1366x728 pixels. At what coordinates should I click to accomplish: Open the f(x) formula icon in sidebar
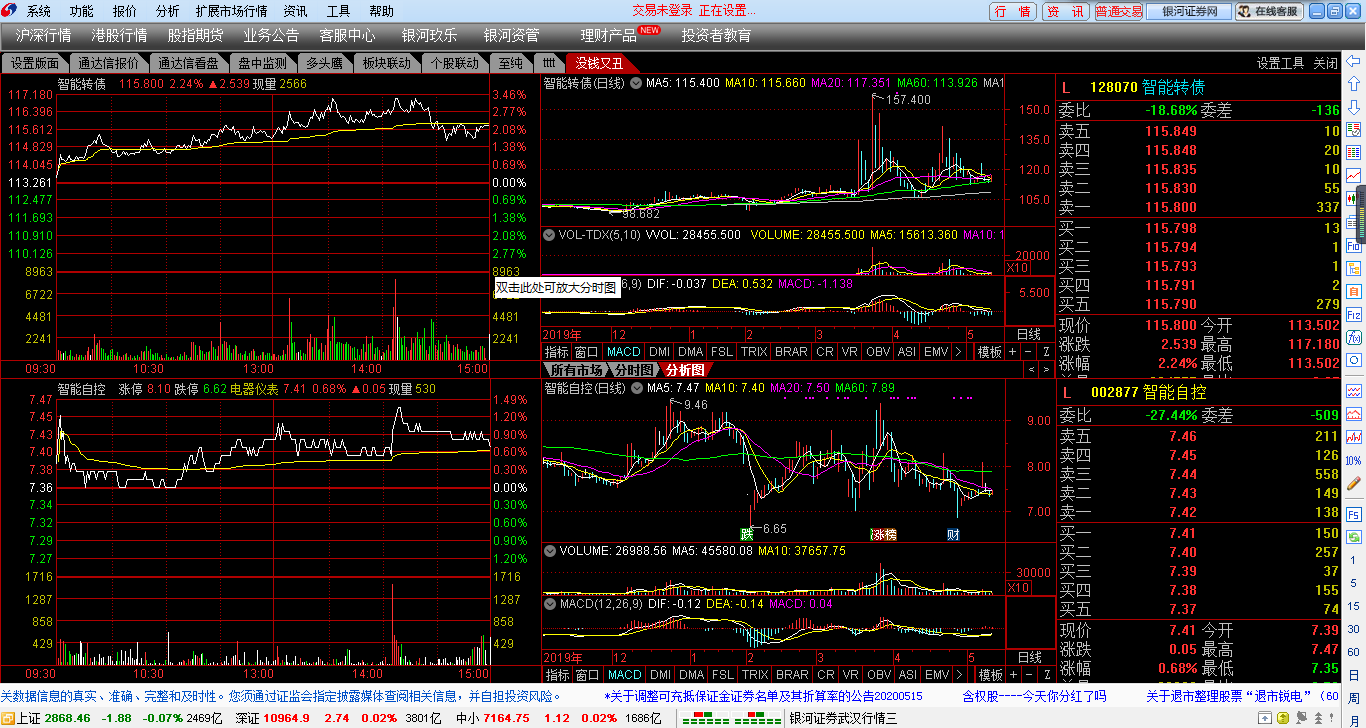(1354, 338)
